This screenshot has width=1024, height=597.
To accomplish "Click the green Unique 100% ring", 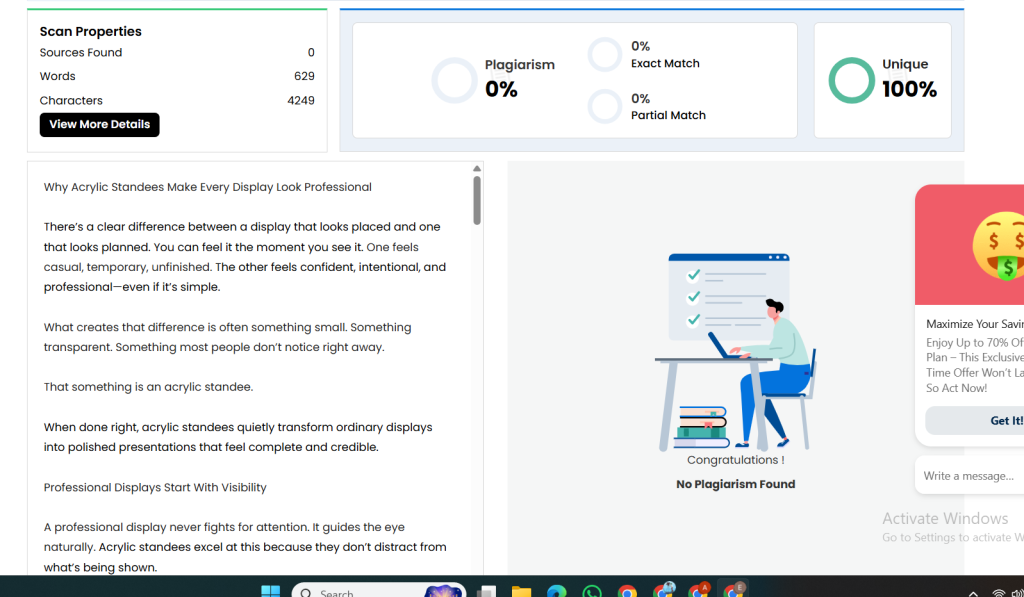I will 851,81.
